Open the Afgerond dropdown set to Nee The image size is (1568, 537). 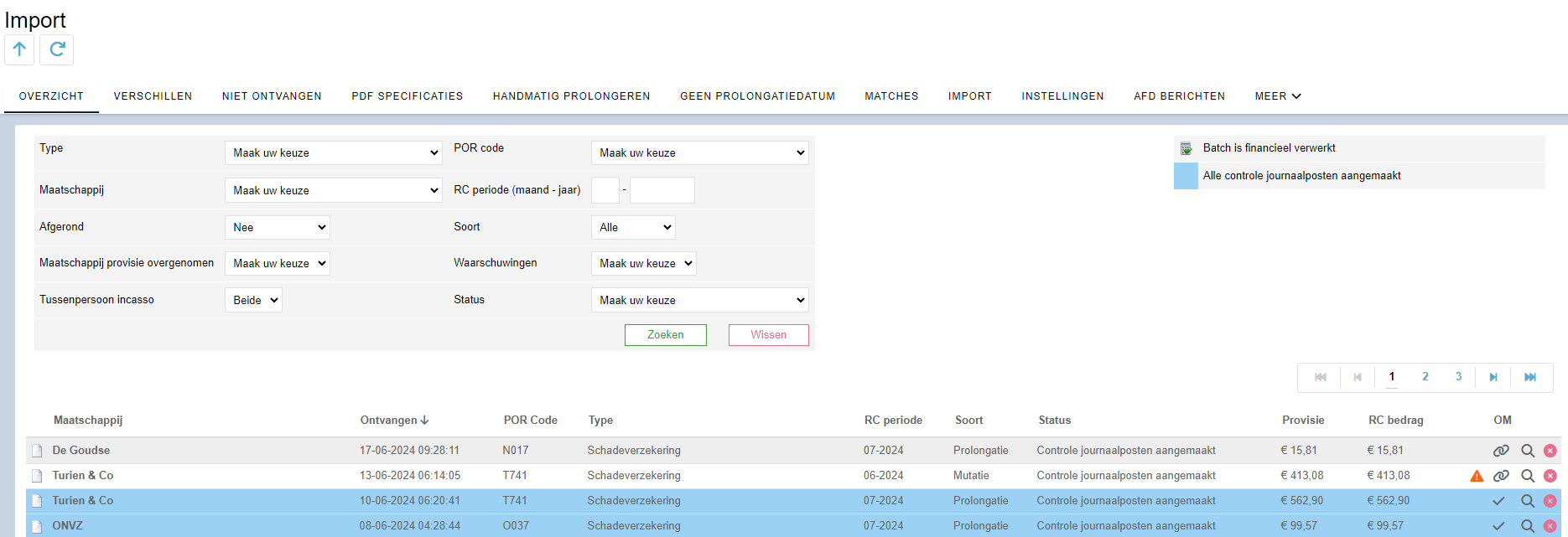pyautogui.click(x=278, y=227)
